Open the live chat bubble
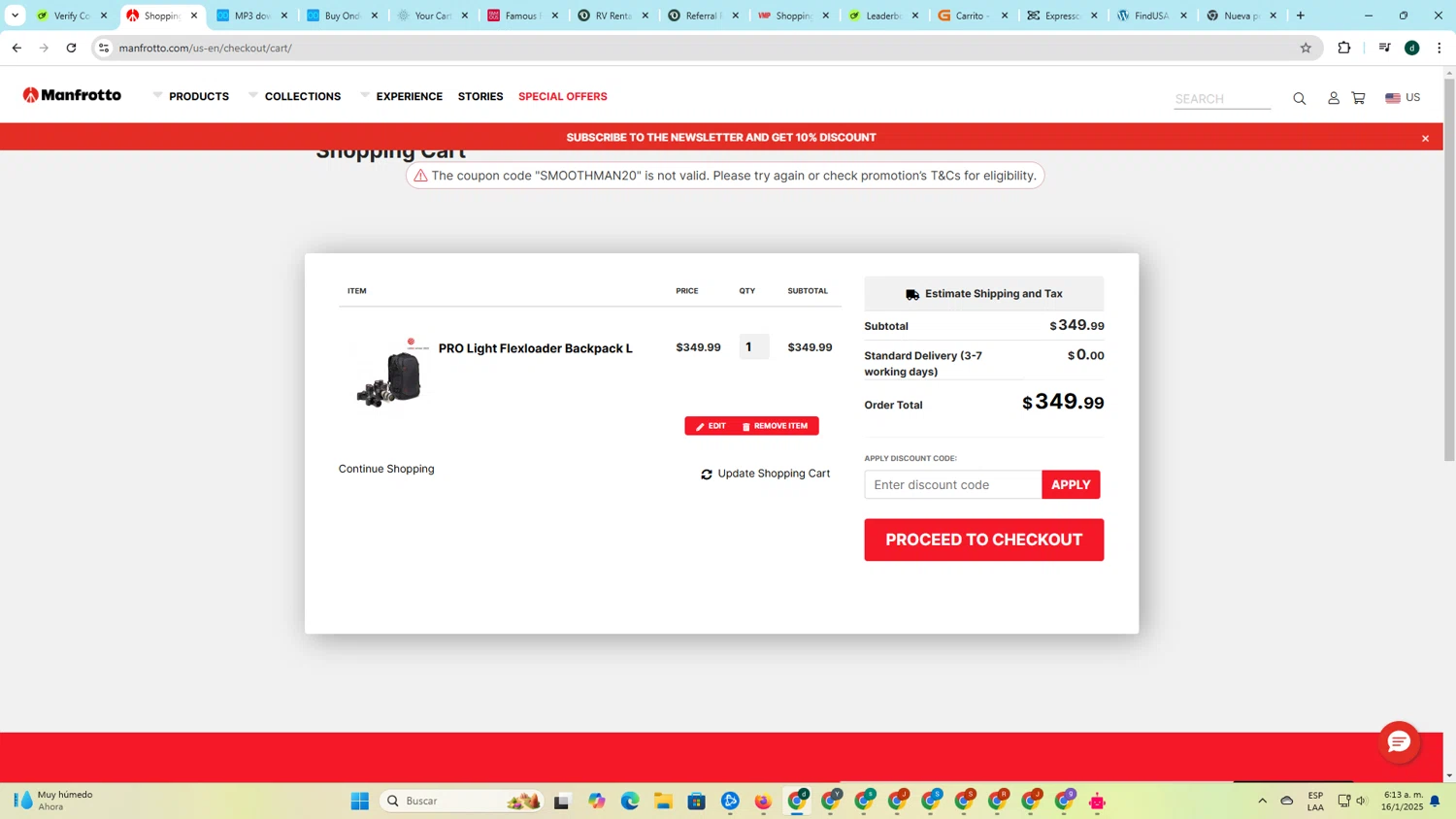The image size is (1456, 819). [x=1399, y=742]
